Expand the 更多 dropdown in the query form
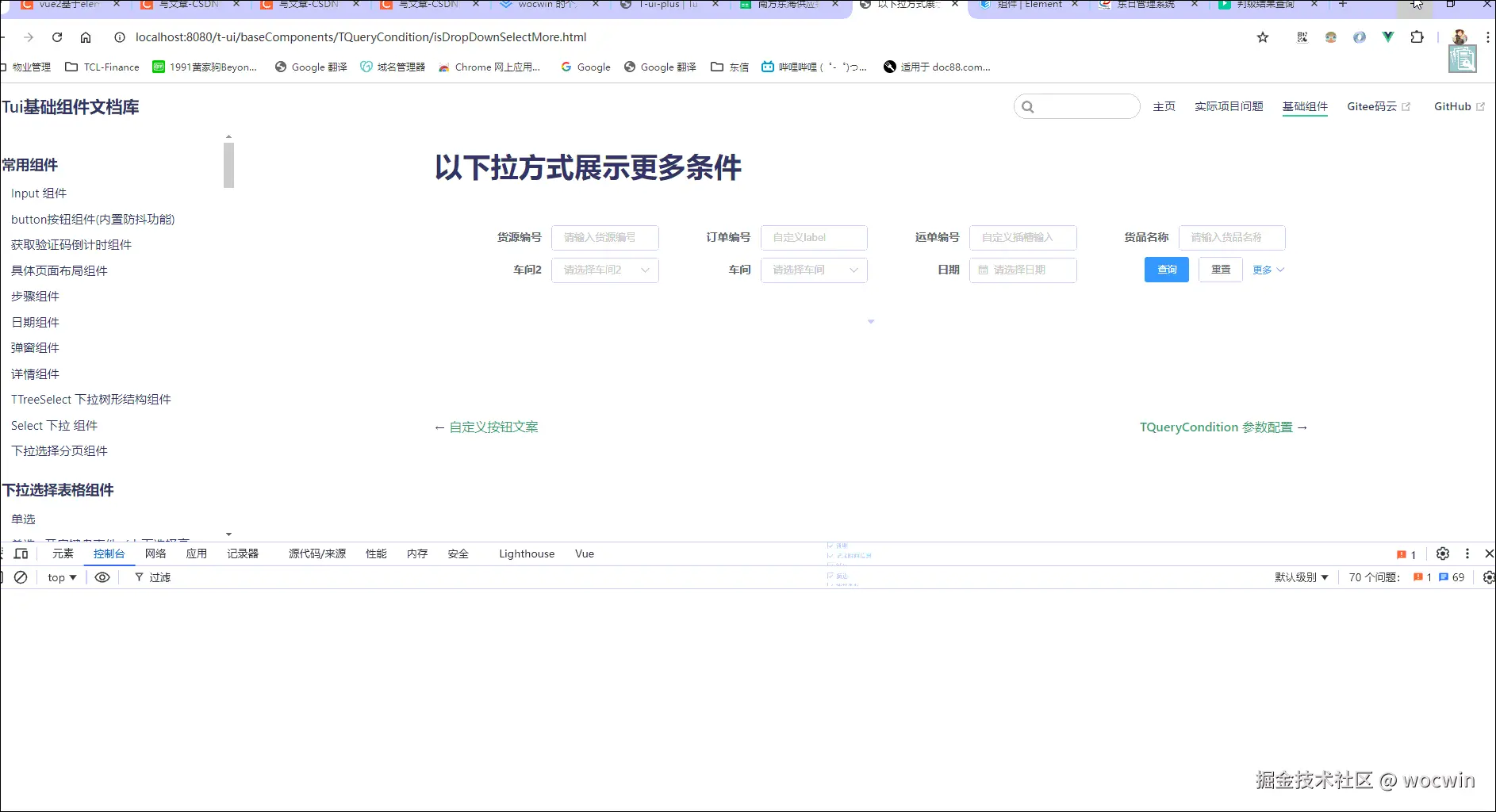This screenshot has height=812, width=1496. [1267, 270]
